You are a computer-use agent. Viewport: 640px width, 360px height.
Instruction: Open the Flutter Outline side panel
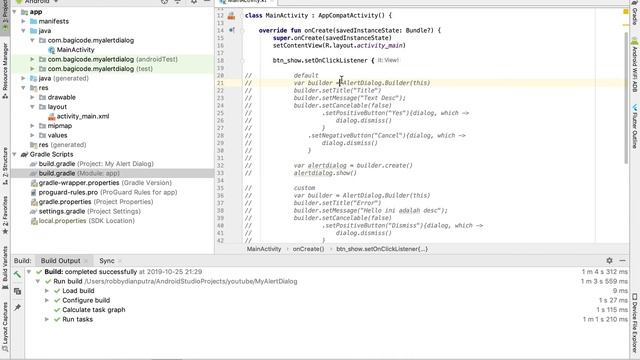pyautogui.click(x=635, y=126)
